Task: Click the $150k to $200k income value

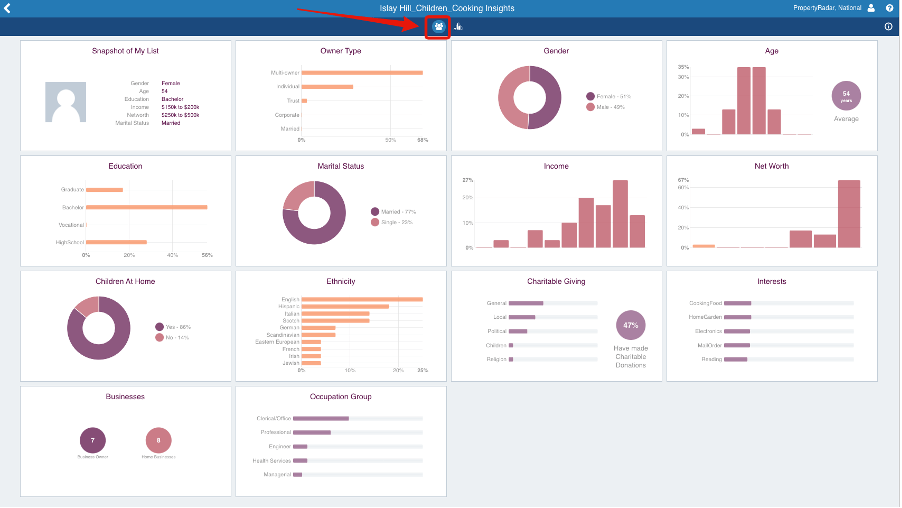Action: [180, 107]
